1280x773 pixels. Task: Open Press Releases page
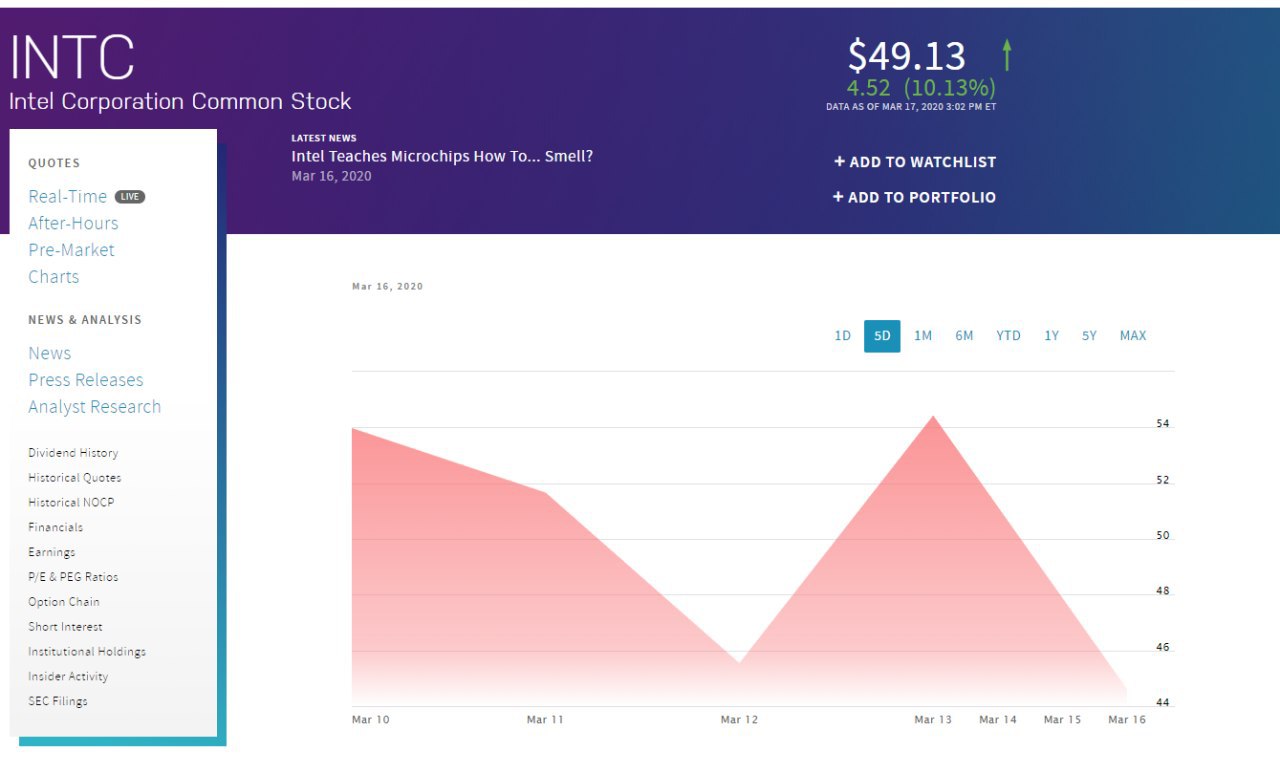point(86,380)
